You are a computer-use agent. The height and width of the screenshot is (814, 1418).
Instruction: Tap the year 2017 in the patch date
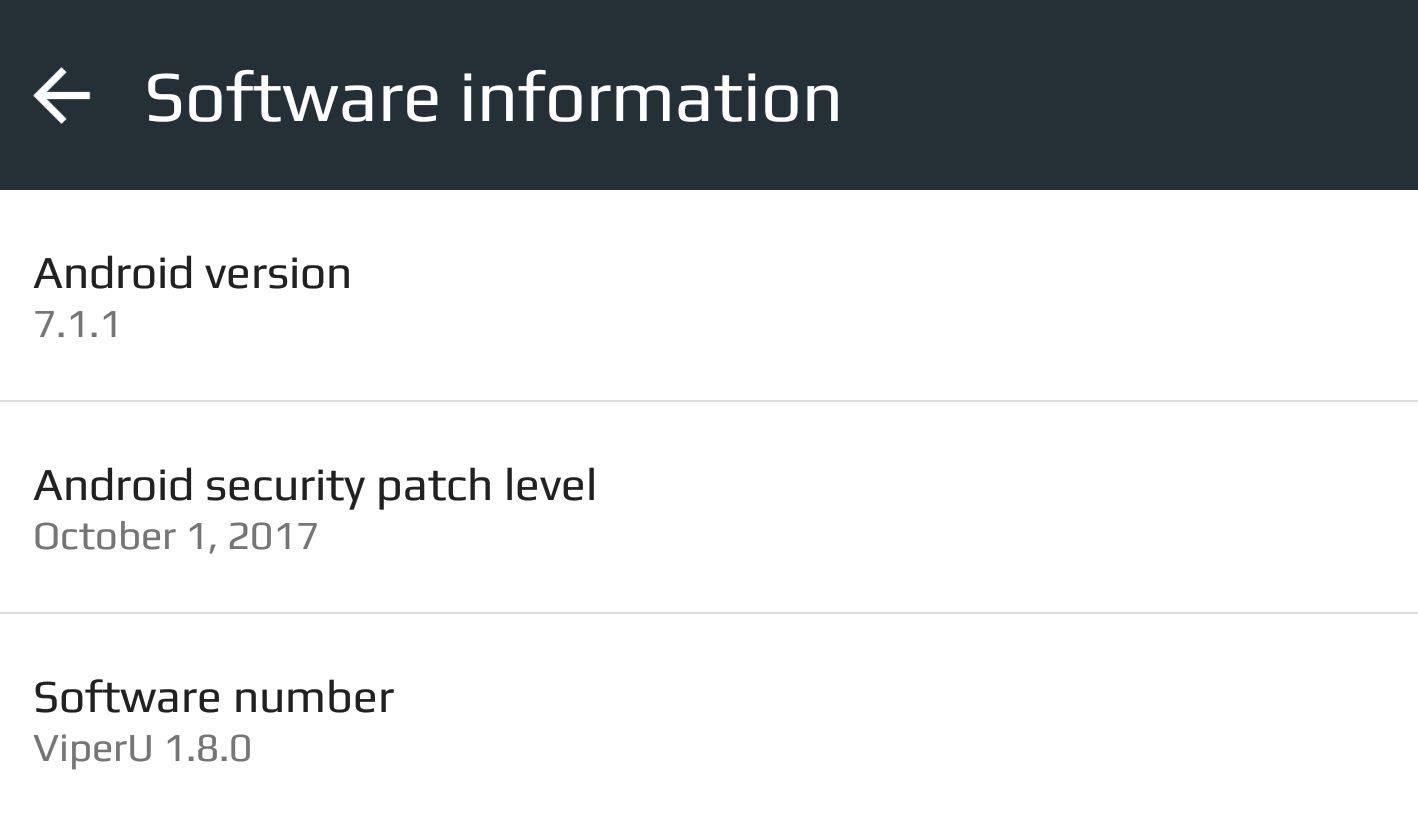pos(272,537)
